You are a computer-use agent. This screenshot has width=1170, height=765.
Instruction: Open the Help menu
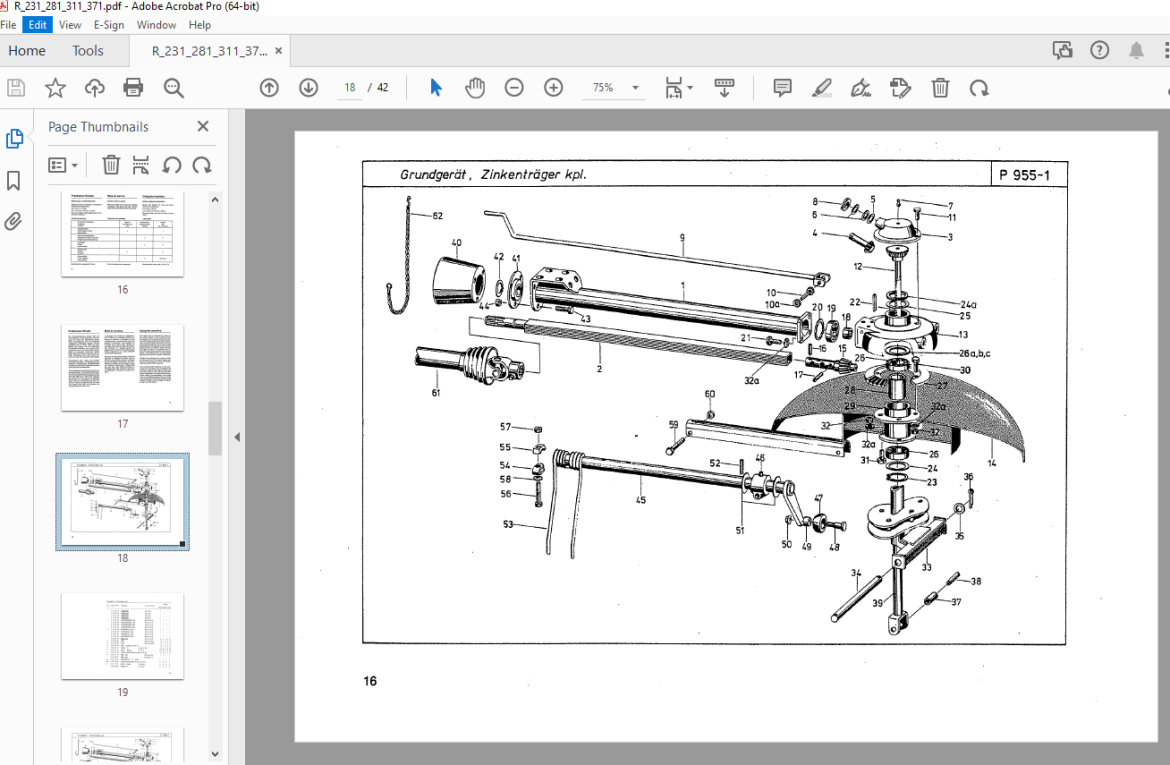(x=199, y=25)
